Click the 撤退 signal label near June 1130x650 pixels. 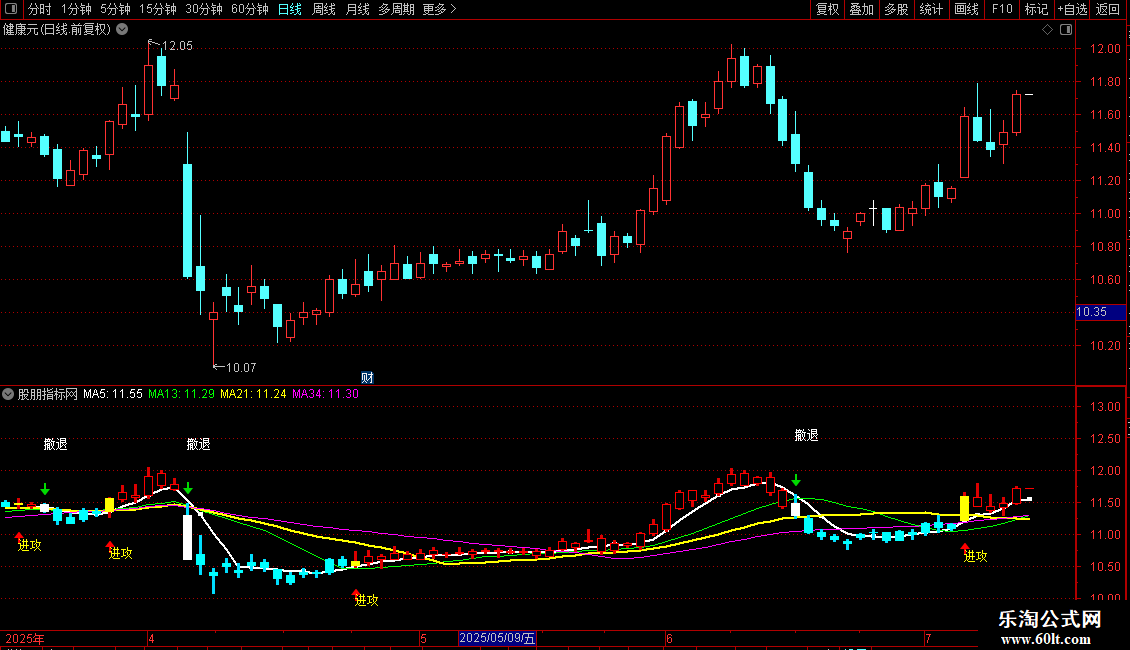806,435
